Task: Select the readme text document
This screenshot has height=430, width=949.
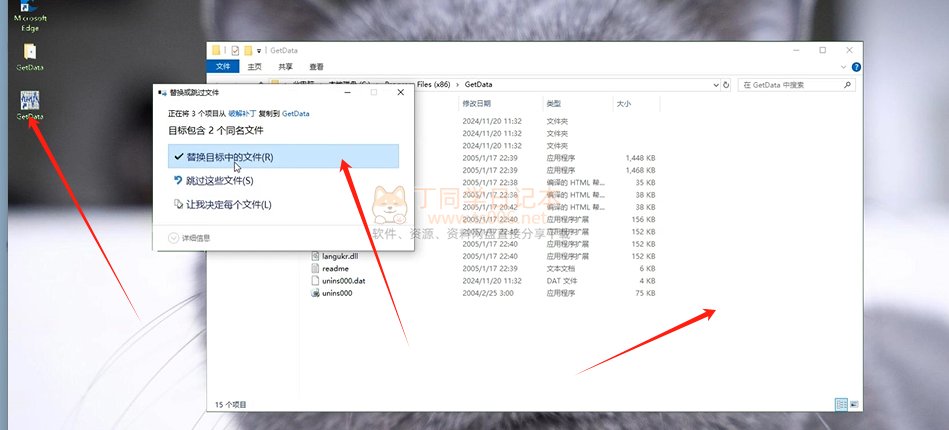Action: [335, 268]
